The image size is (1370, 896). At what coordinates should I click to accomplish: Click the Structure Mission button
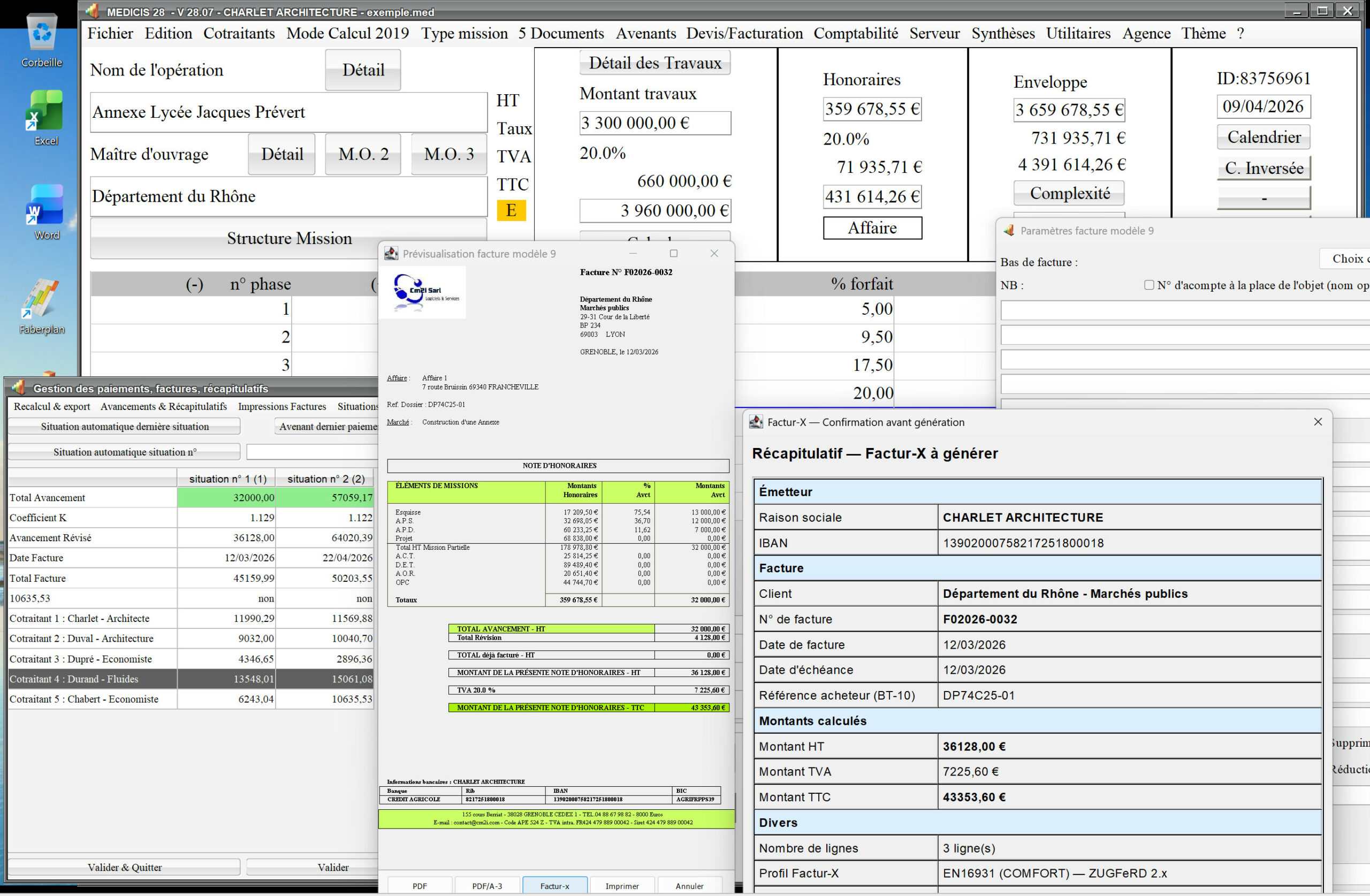coord(289,238)
